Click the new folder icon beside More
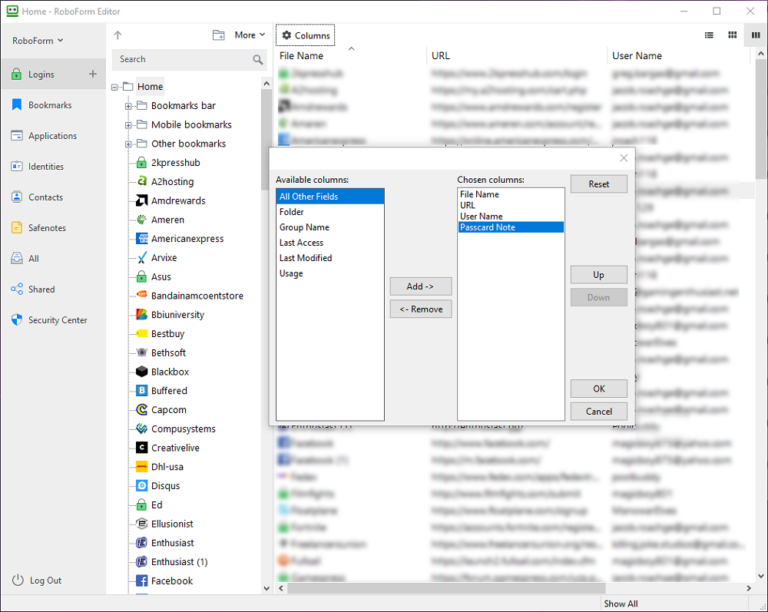 click(219, 35)
